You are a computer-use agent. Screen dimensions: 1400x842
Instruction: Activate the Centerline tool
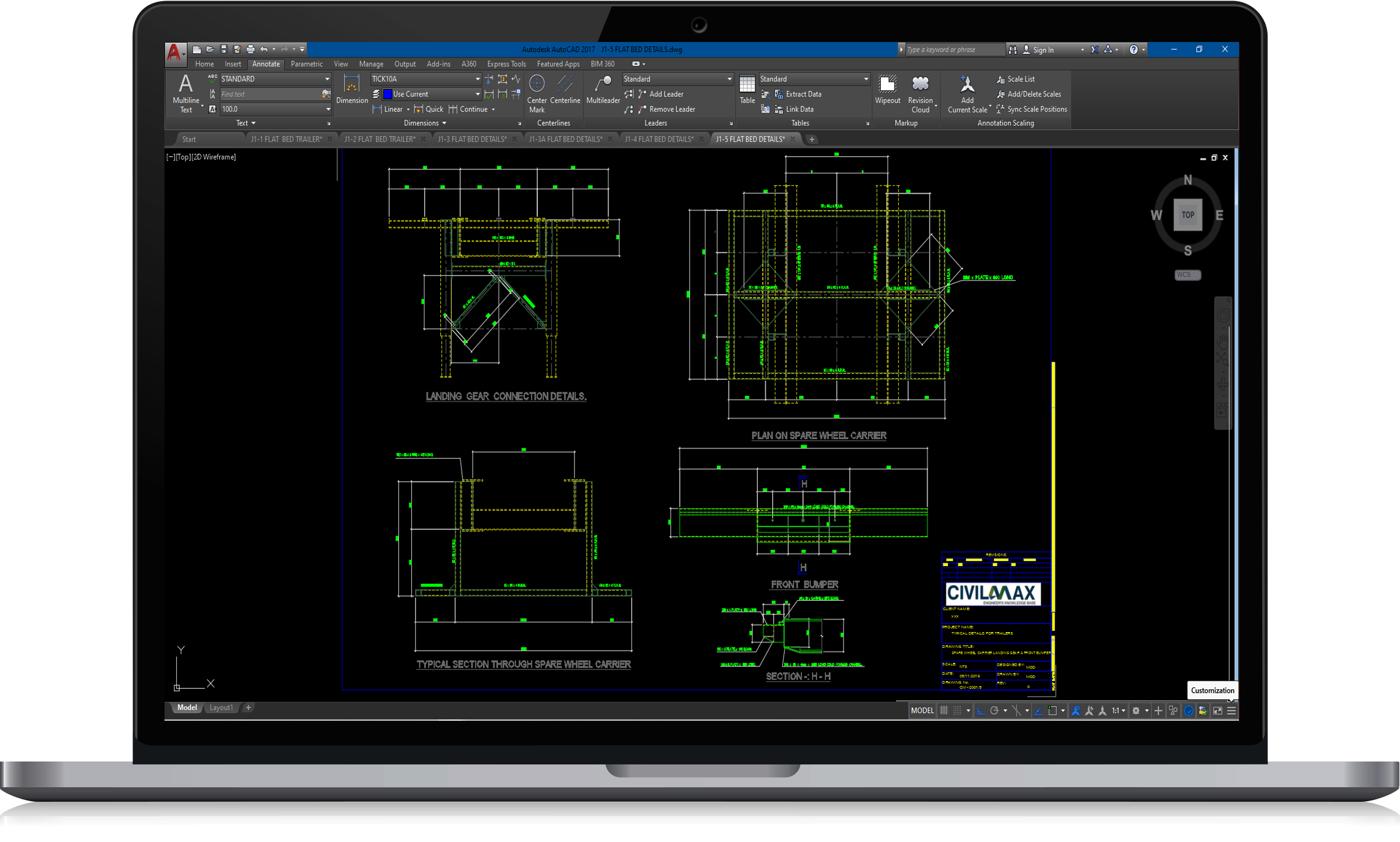coord(565,89)
